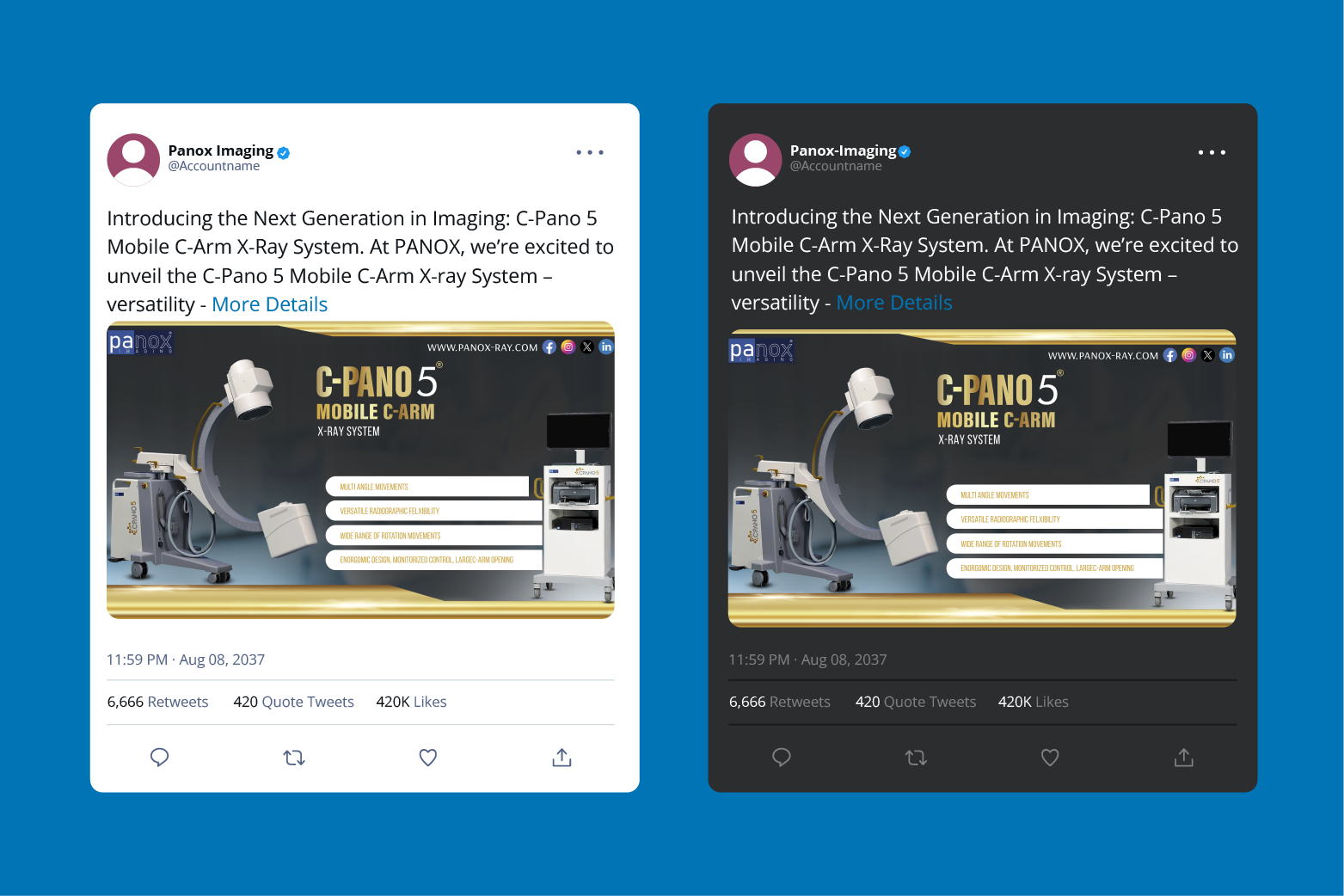Screen dimensions: 1344x896
Task: Click the @Accountname handle on the dark tweet
Action: [836, 166]
